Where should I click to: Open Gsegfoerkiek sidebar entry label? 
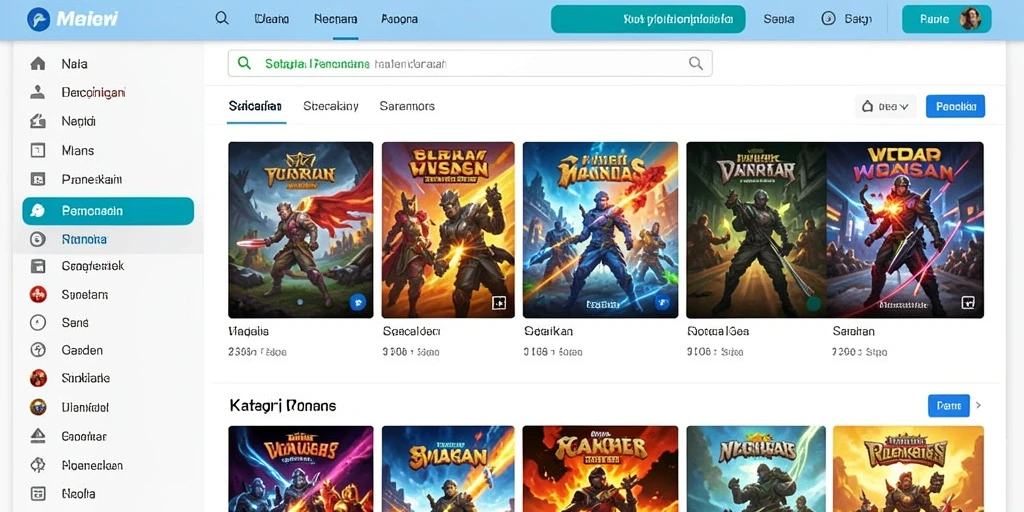click(x=93, y=266)
